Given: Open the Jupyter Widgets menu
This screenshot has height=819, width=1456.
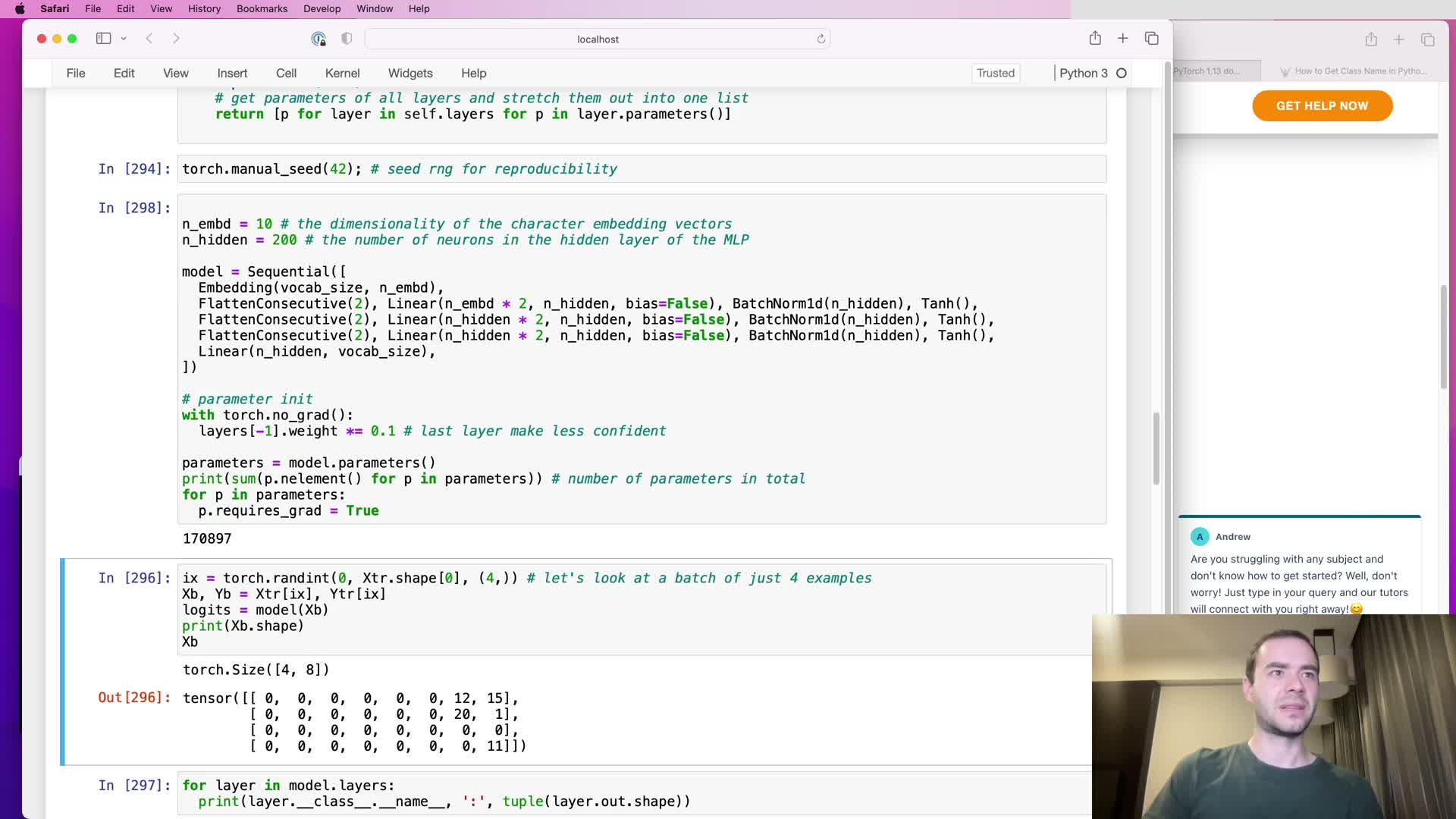Looking at the screenshot, I should tap(410, 74).
